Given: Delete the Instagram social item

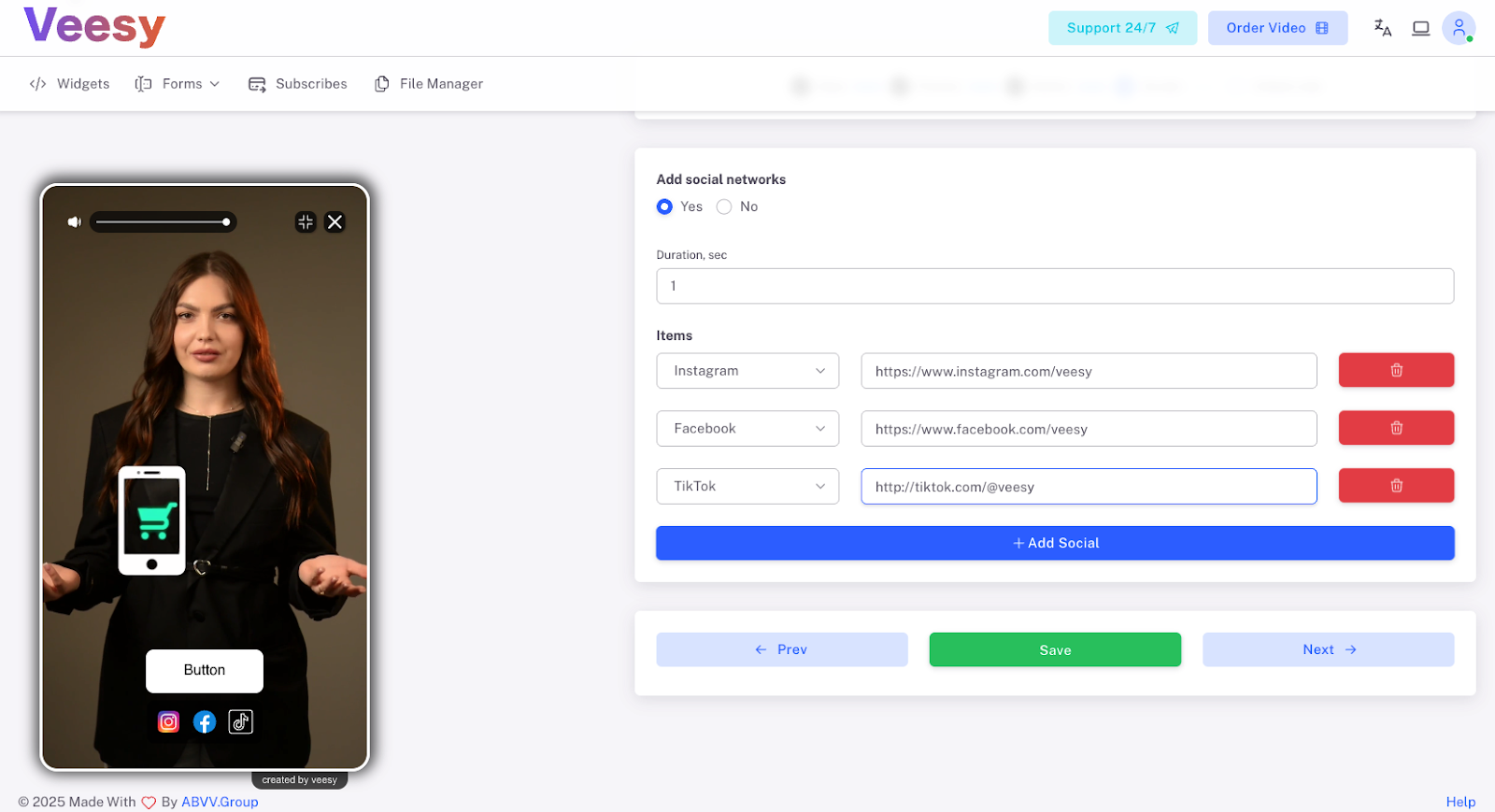Looking at the screenshot, I should coord(1396,370).
